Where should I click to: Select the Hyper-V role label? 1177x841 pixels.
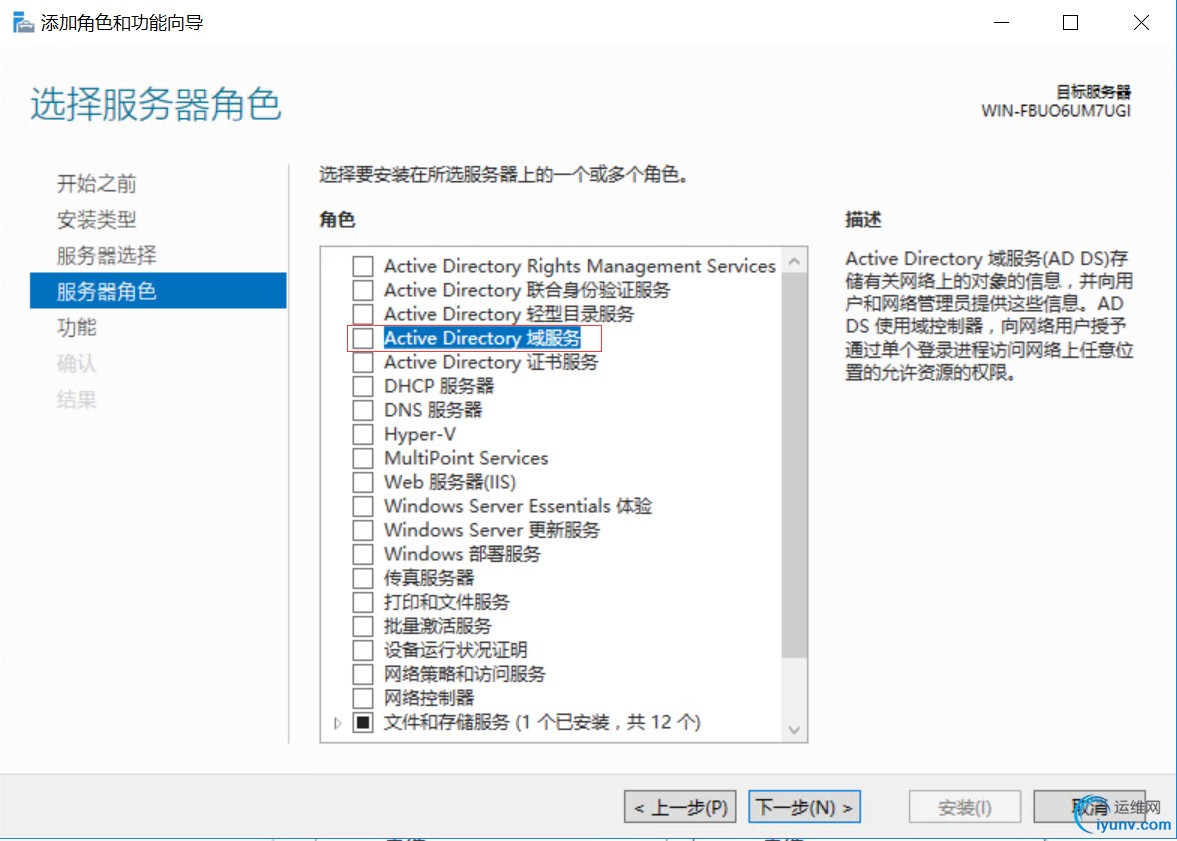tap(420, 435)
